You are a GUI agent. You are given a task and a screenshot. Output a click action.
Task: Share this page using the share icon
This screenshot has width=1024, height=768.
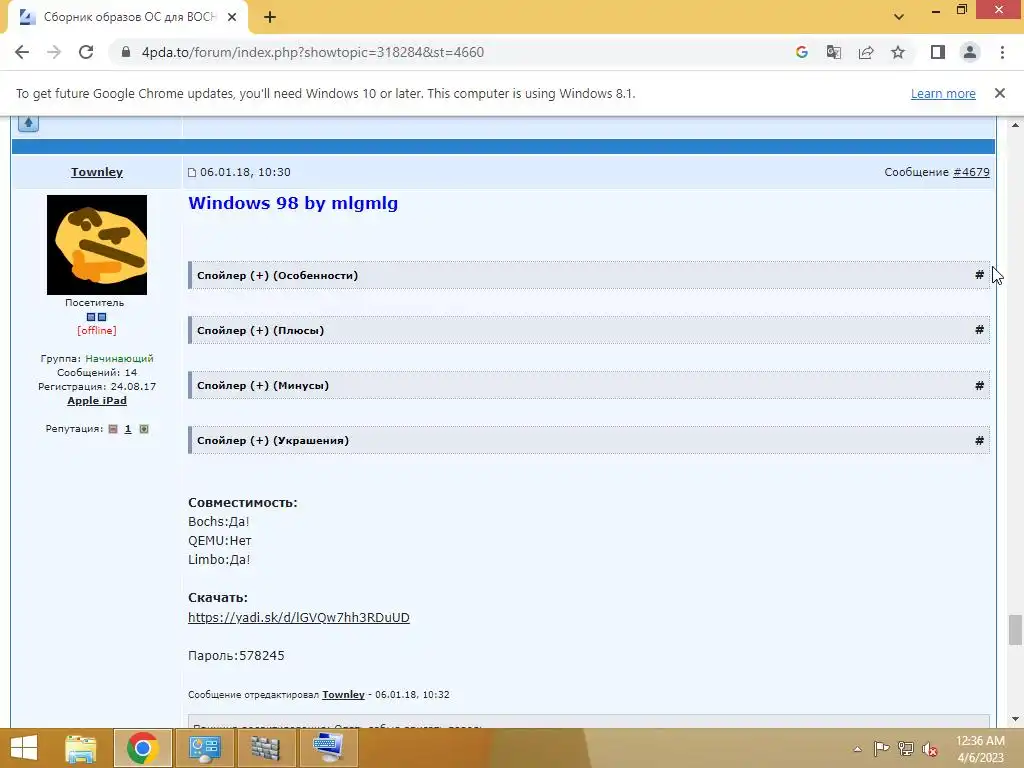tap(866, 52)
